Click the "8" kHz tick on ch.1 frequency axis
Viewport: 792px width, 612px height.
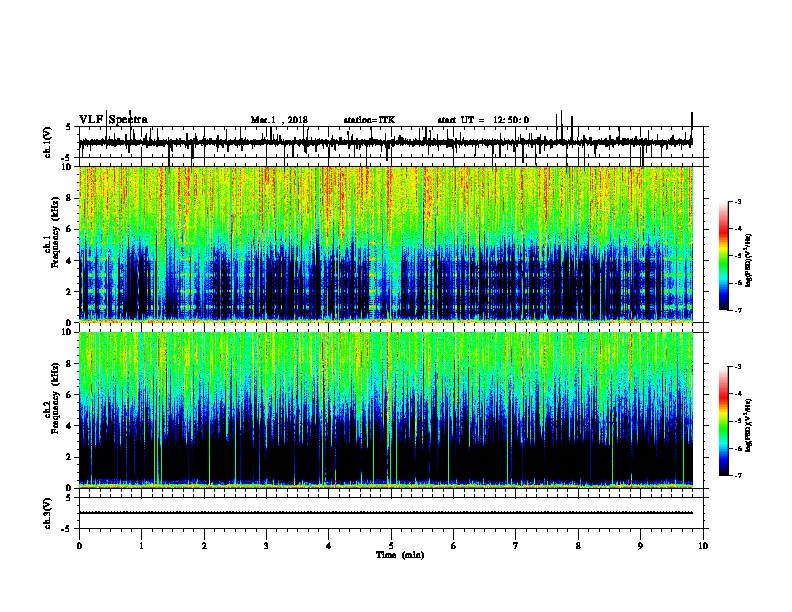[70, 198]
